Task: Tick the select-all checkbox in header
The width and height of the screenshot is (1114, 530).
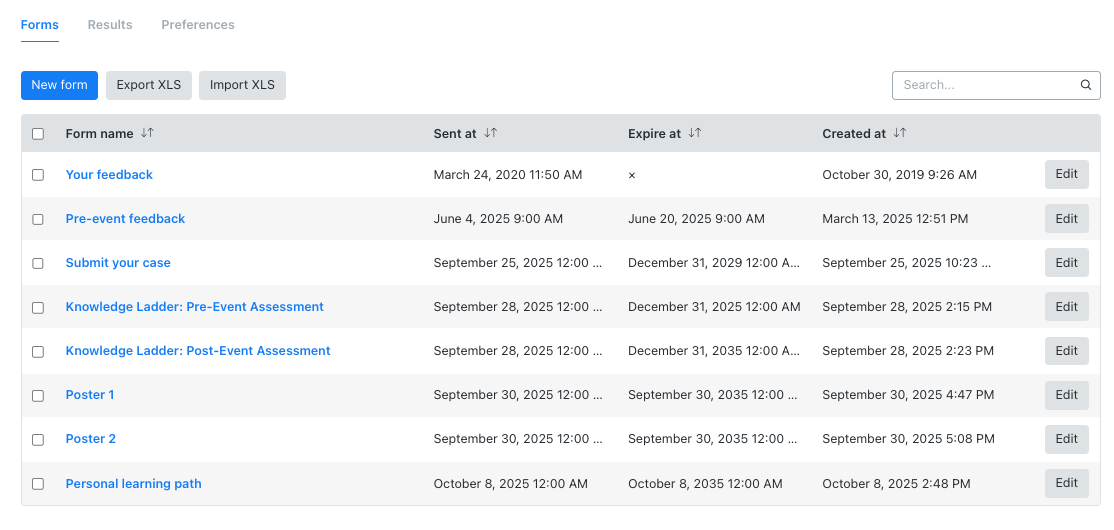Action: (x=38, y=134)
